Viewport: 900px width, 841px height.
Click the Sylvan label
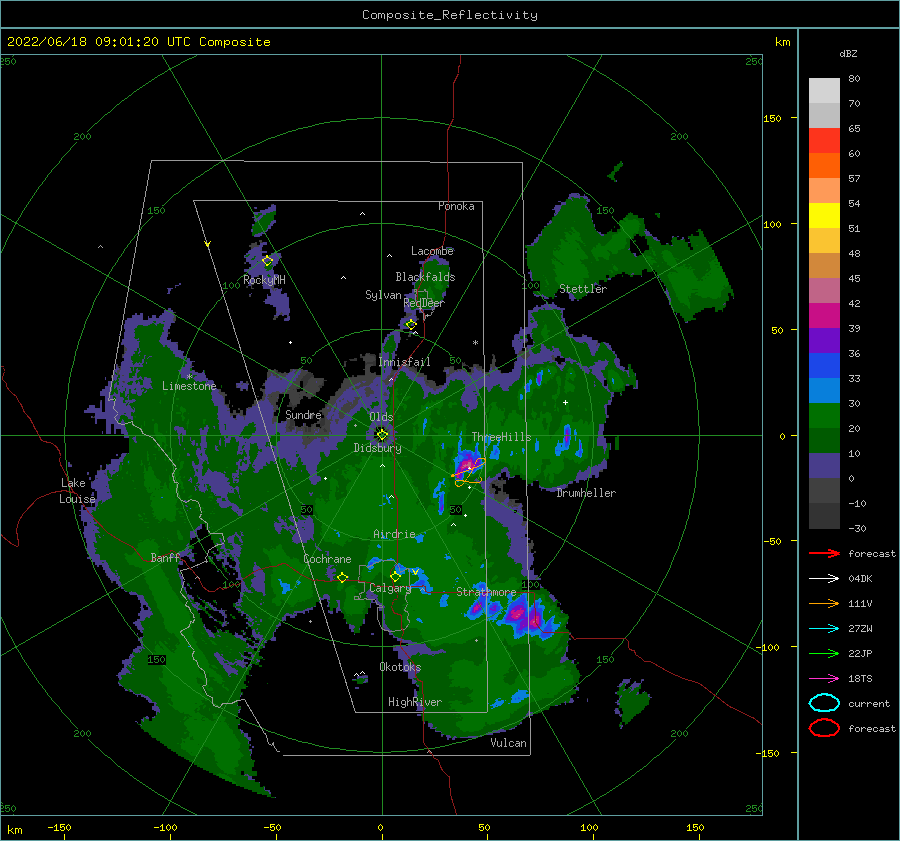383,295
